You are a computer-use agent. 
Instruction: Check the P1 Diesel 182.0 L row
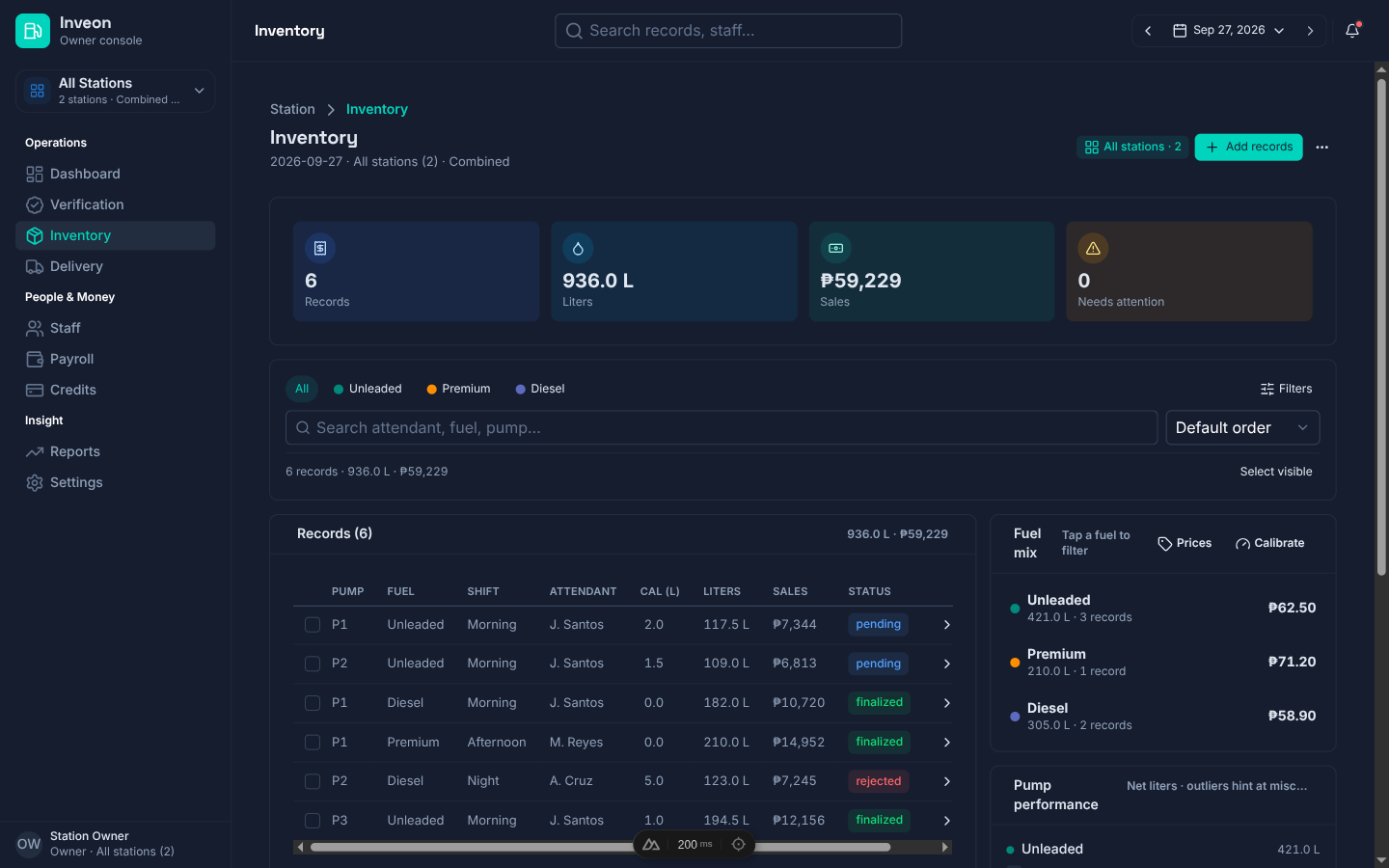click(x=313, y=703)
